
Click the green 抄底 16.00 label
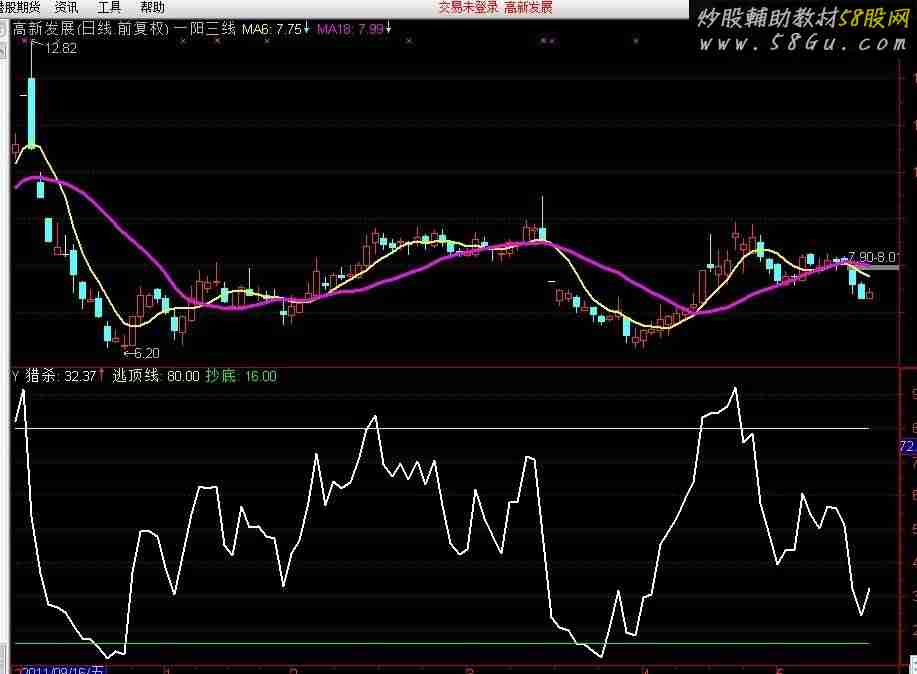pos(241,376)
